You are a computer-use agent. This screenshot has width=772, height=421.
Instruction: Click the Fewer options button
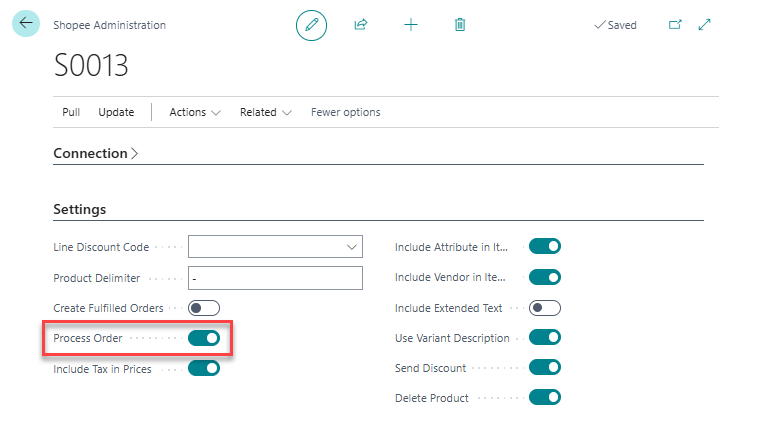coord(345,112)
